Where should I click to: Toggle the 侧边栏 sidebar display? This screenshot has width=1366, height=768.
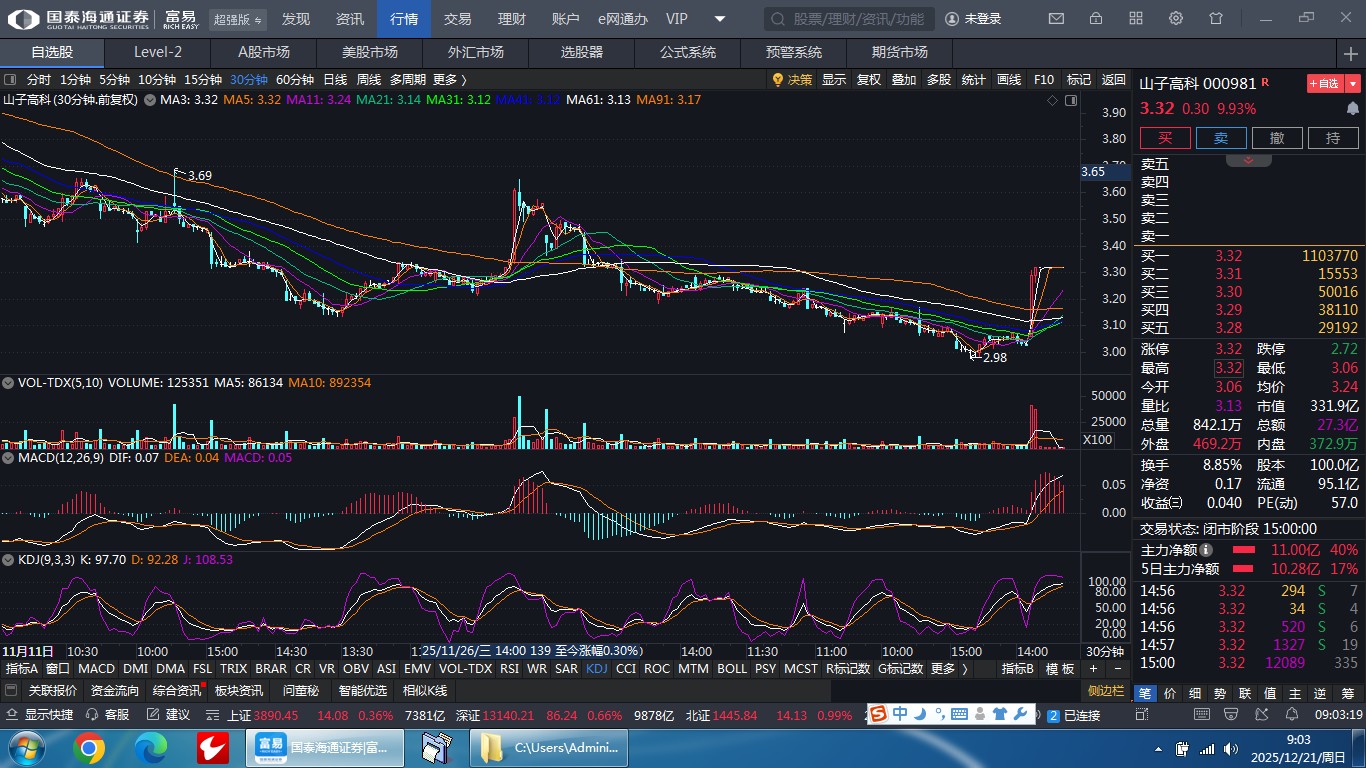pyautogui.click(x=1107, y=691)
